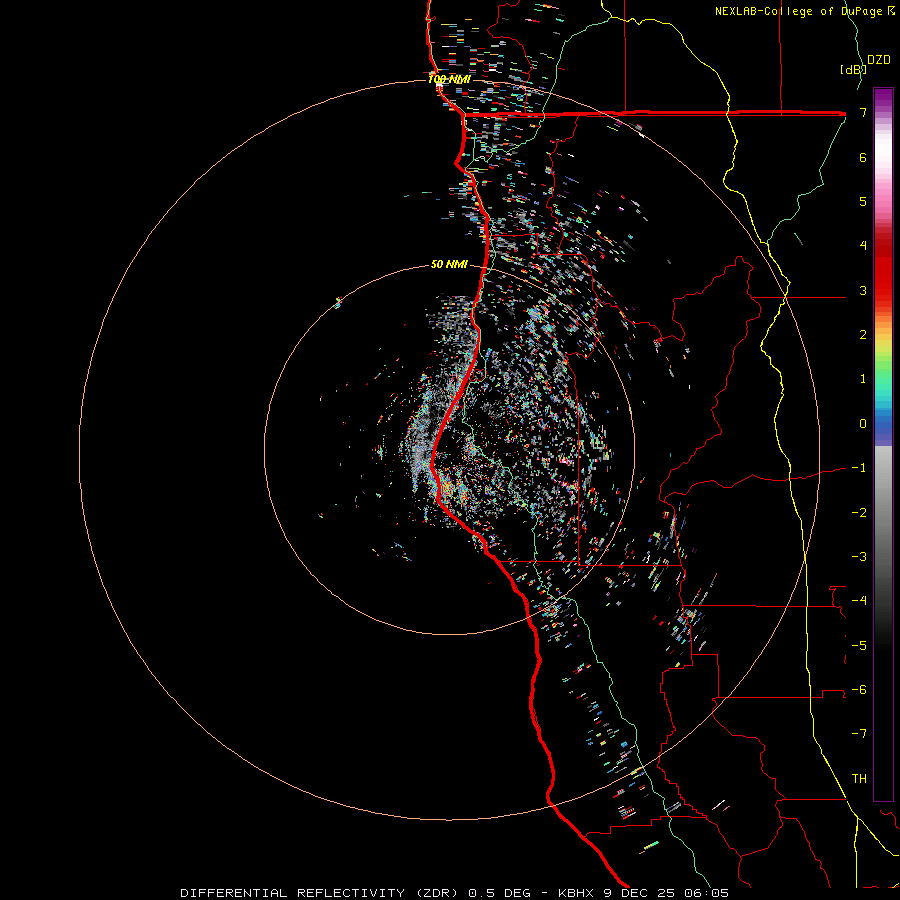Click the 4 value on the scale
900x900 pixels.
(863, 246)
